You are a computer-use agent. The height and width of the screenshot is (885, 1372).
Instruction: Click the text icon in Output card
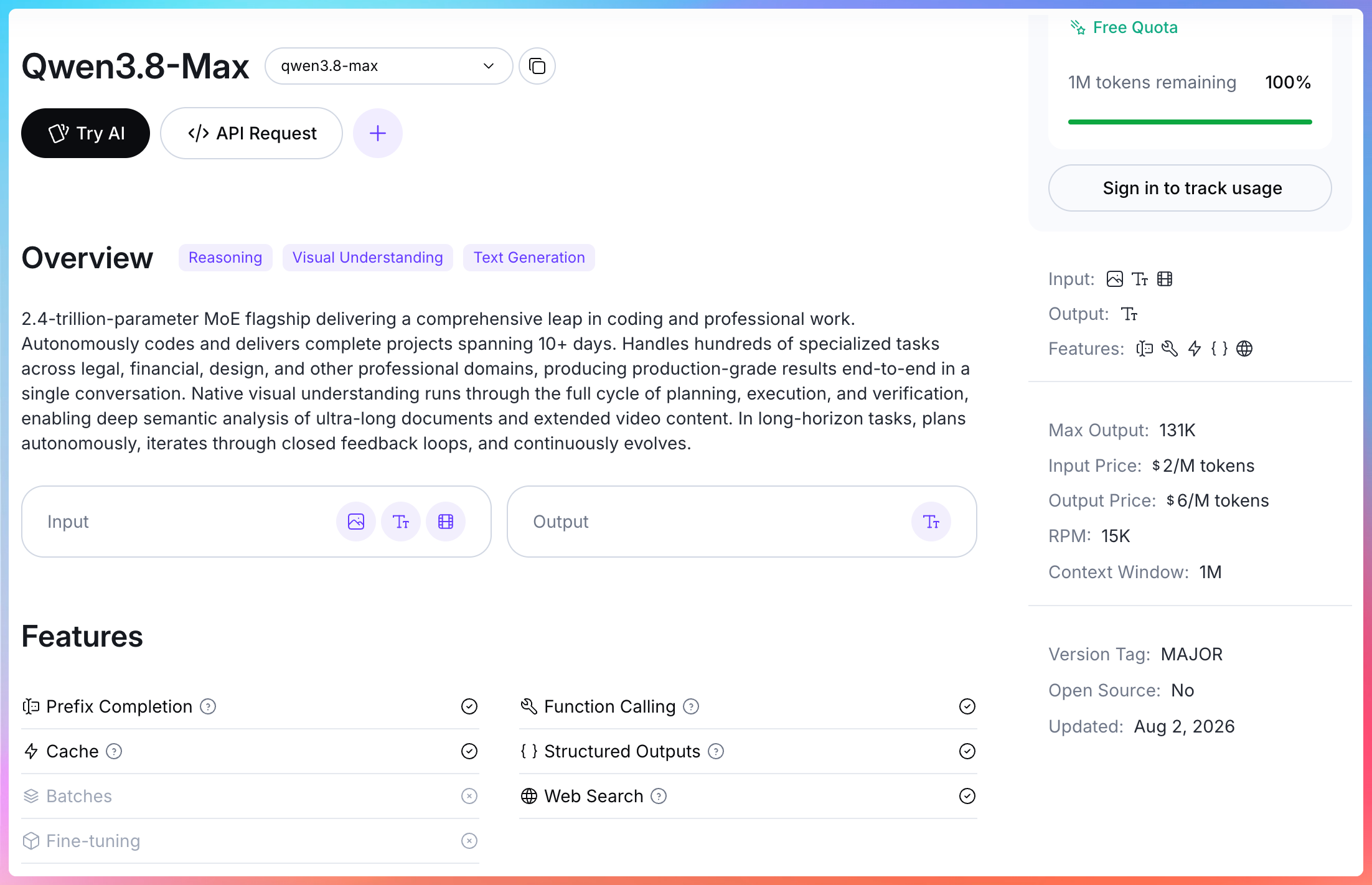(931, 522)
